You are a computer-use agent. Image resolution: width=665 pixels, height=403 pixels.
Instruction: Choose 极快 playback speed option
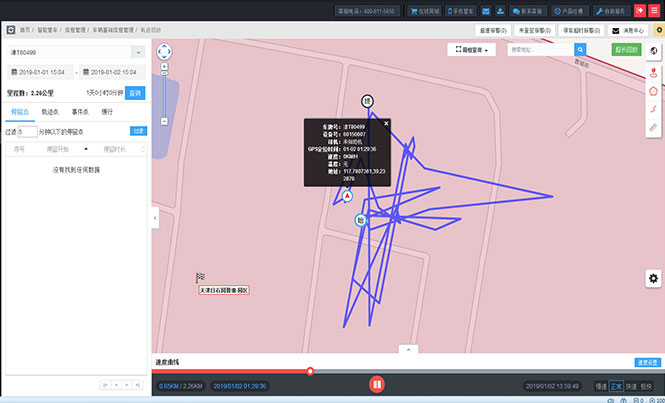point(646,385)
